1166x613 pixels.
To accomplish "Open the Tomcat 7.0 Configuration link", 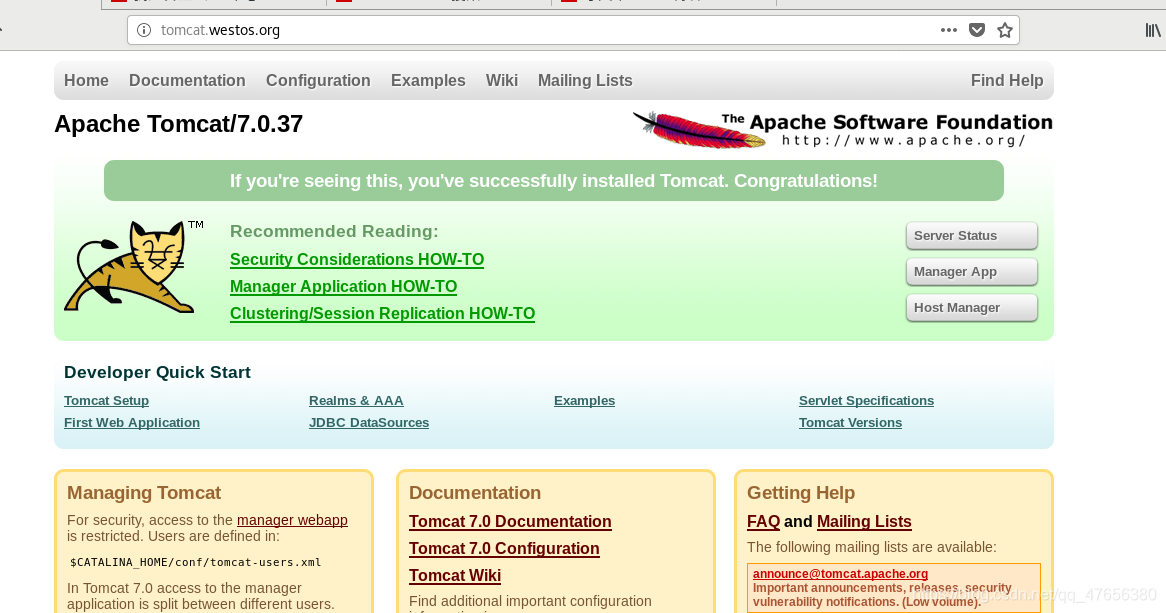I will (x=504, y=548).
